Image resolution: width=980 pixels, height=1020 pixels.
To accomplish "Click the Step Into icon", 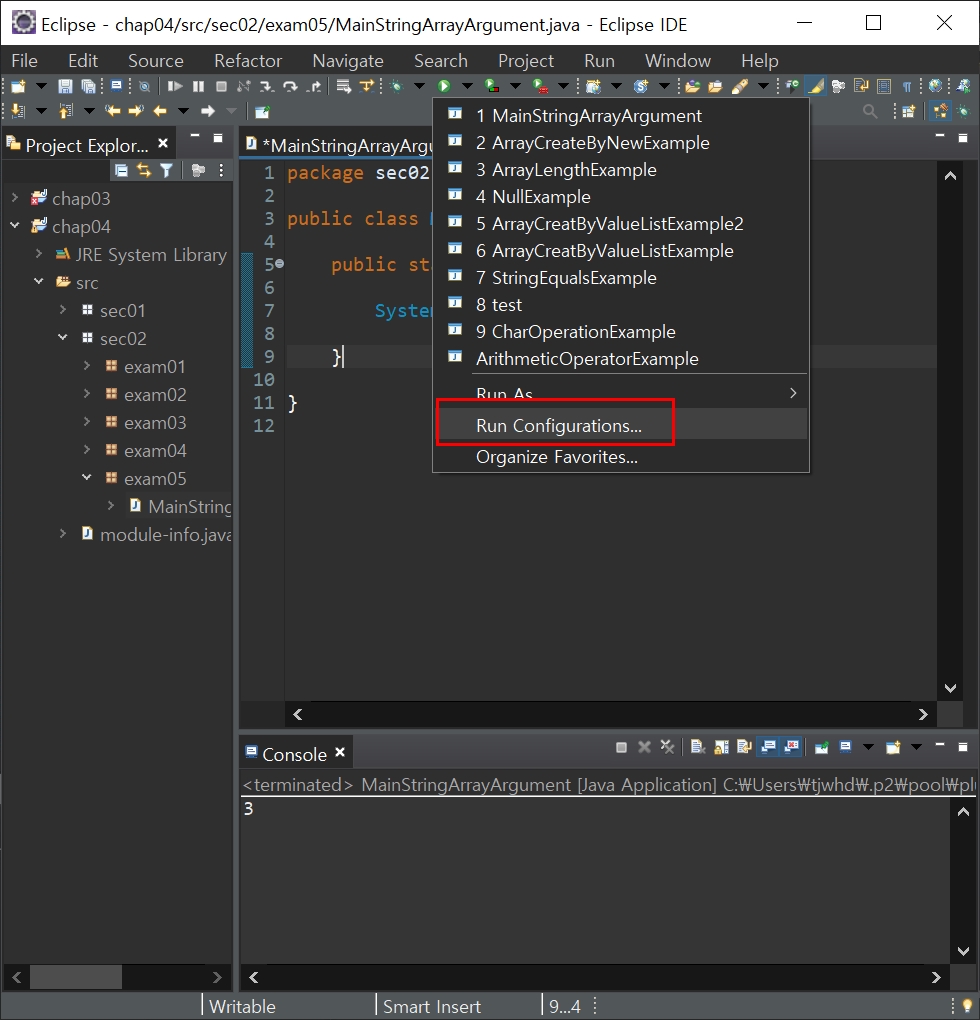I will tap(267, 86).
